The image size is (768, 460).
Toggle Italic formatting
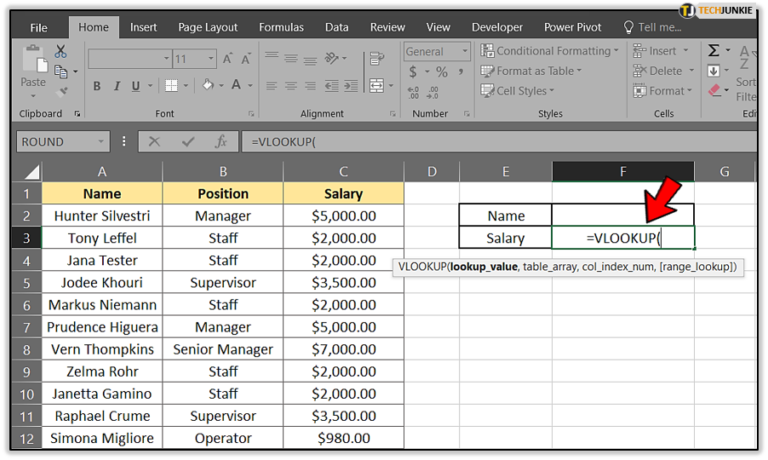point(117,86)
